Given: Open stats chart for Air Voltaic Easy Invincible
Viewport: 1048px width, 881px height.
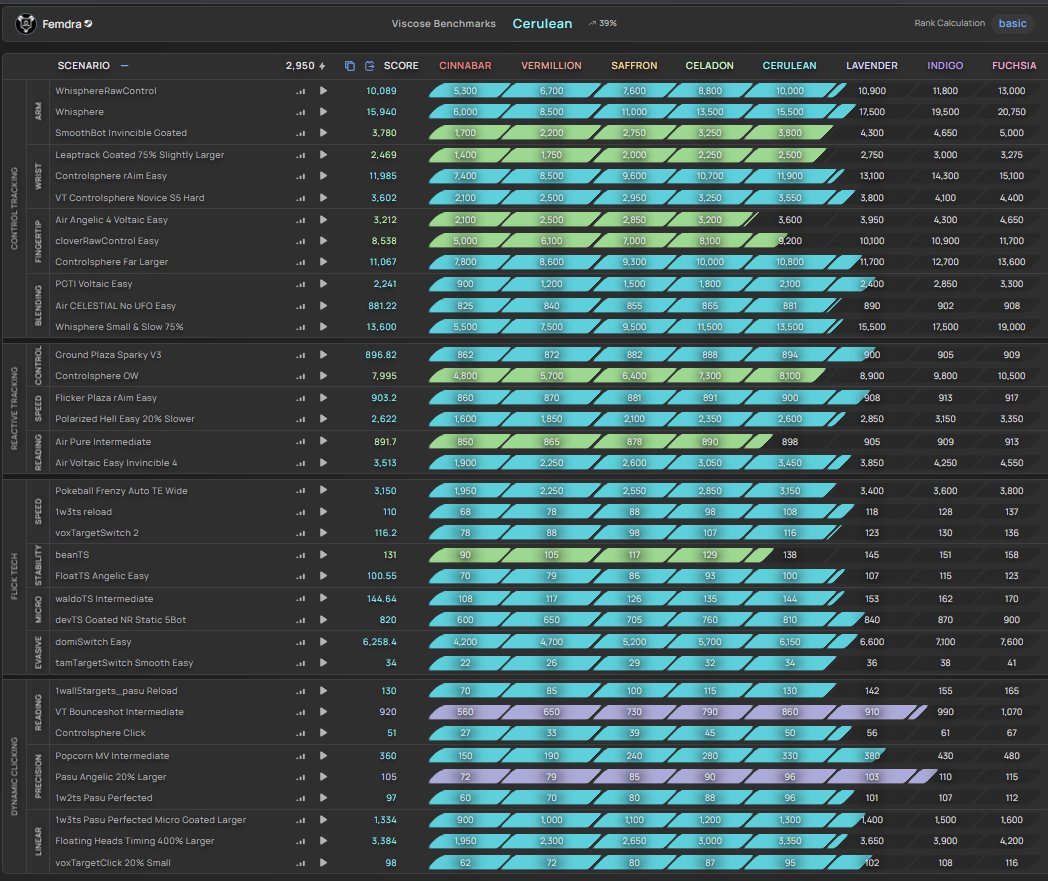Looking at the screenshot, I should pos(301,463).
